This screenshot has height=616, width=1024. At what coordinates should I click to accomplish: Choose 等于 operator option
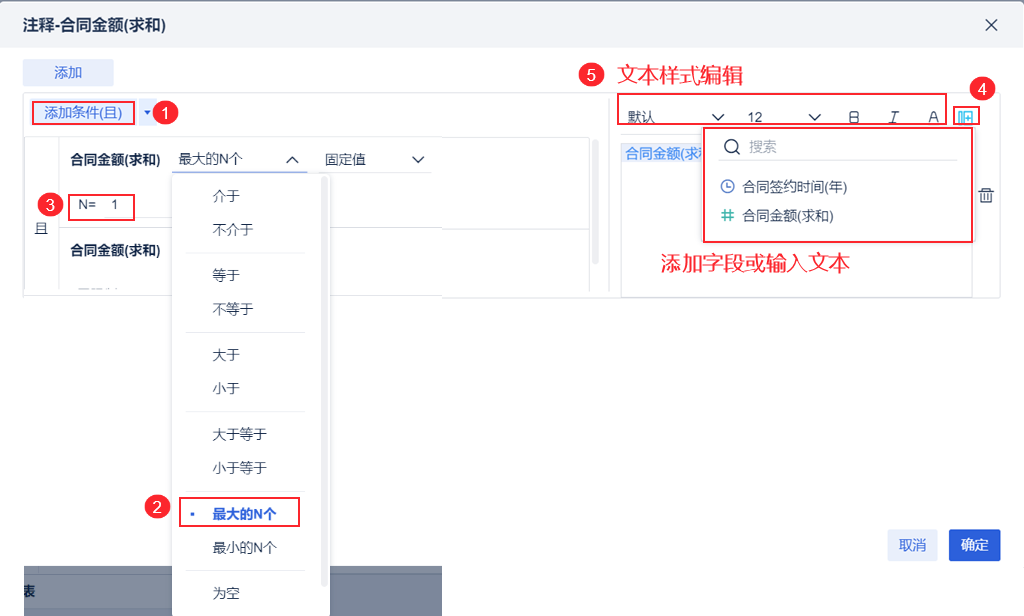pos(226,276)
